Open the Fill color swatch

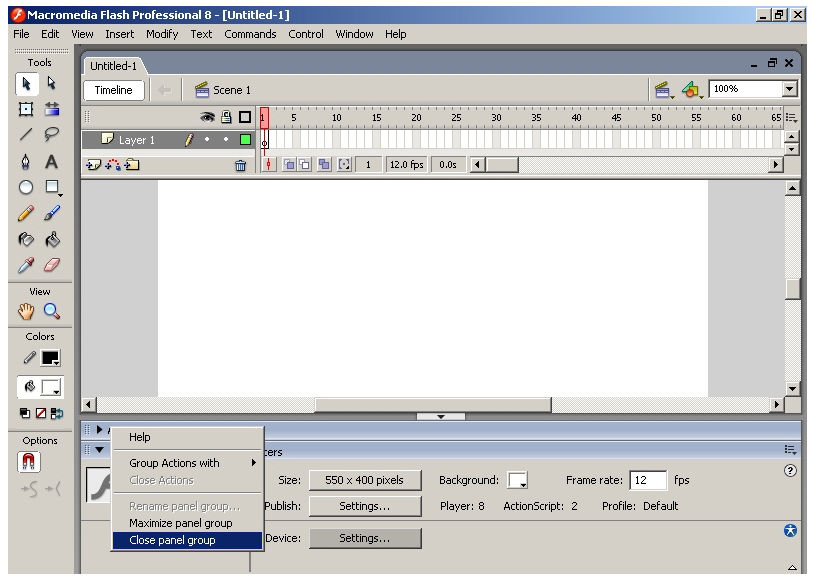click(51, 387)
